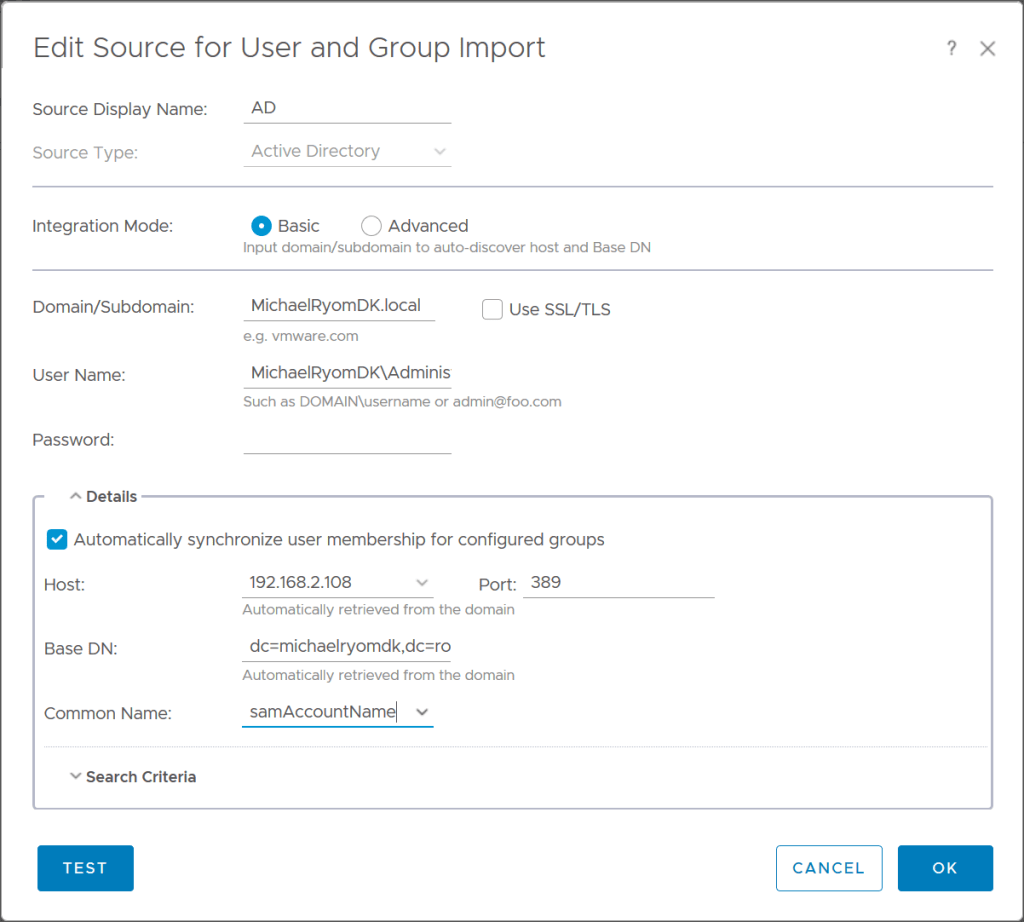
Task: Close the Edit Source dialog
Action: pyautogui.click(x=987, y=48)
